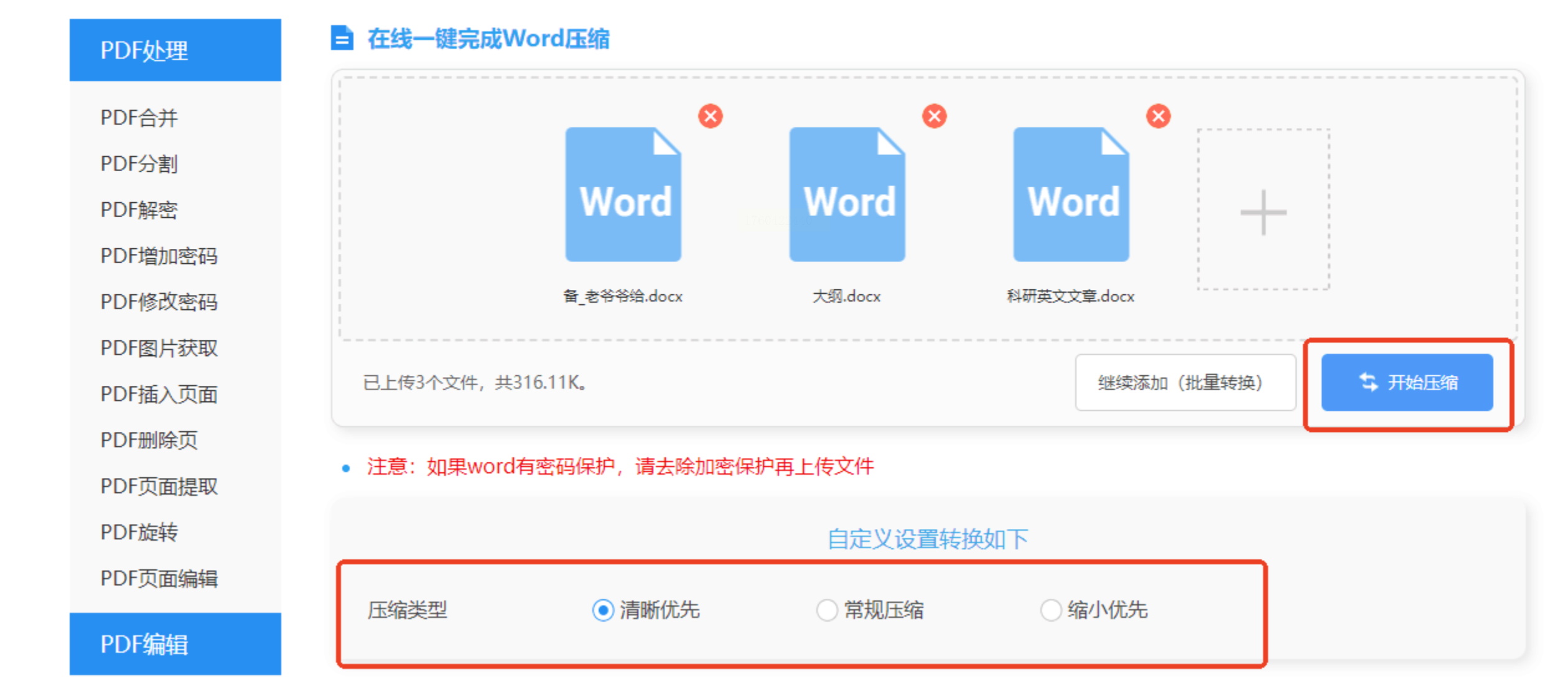Click 开始压缩 button
The width and height of the screenshot is (1568, 677).
1407,383
